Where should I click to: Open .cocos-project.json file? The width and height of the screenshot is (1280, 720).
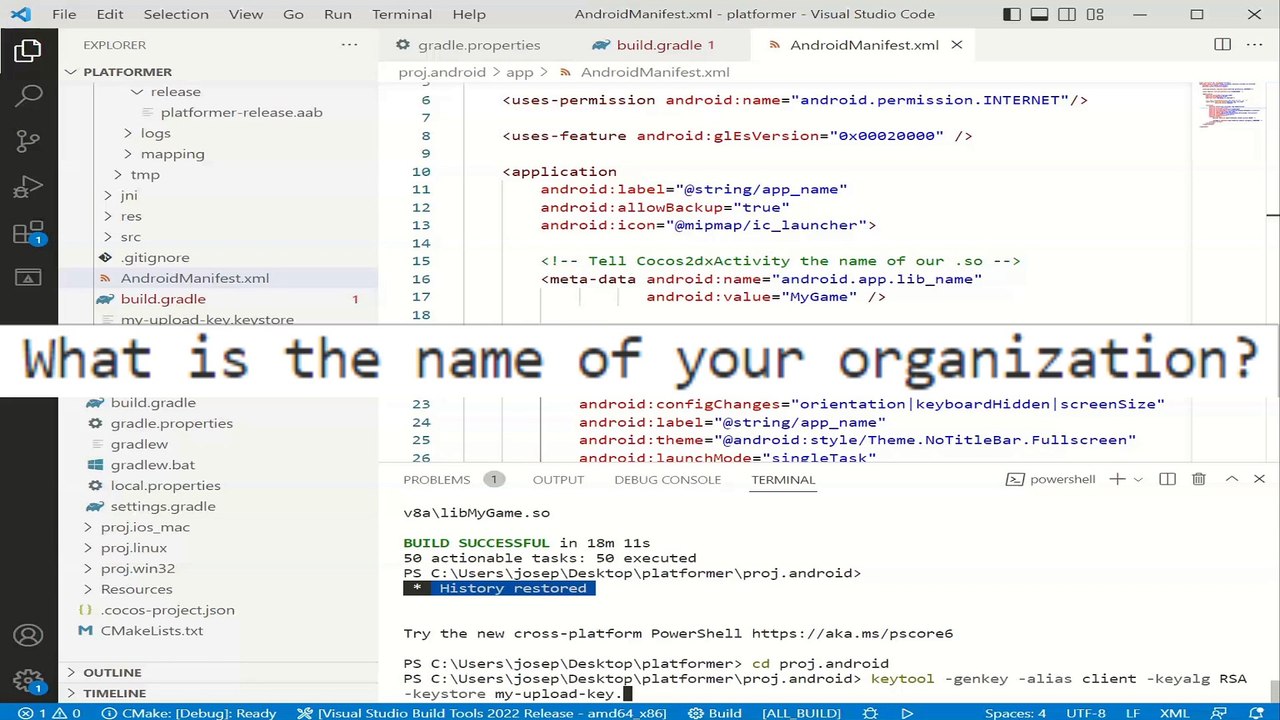coord(167,610)
